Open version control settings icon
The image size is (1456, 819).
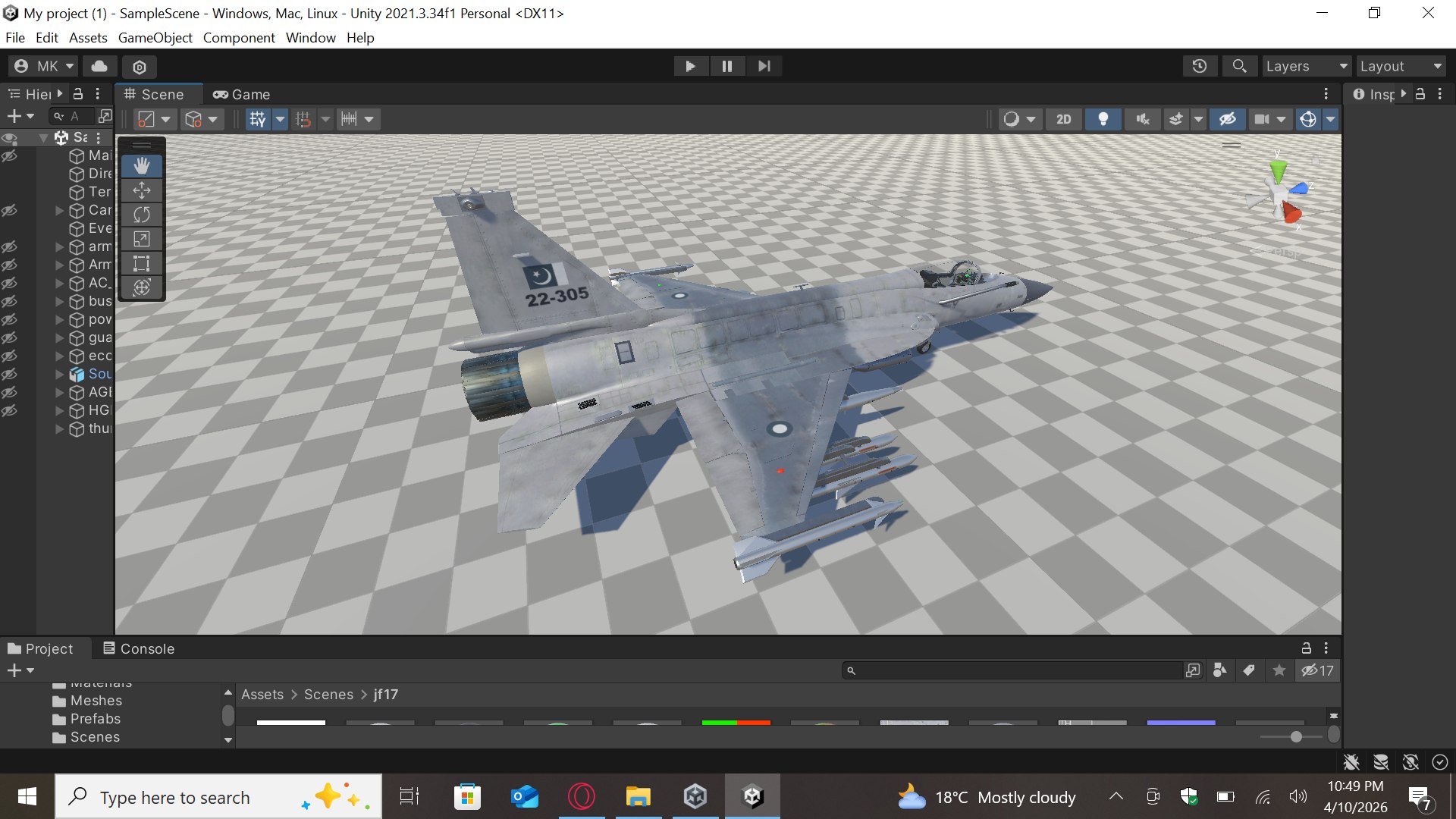click(140, 67)
